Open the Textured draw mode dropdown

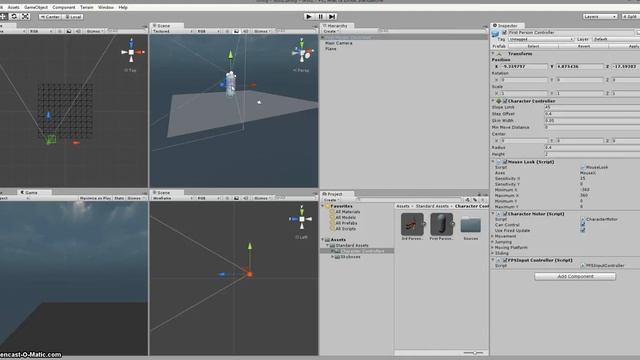pos(172,31)
